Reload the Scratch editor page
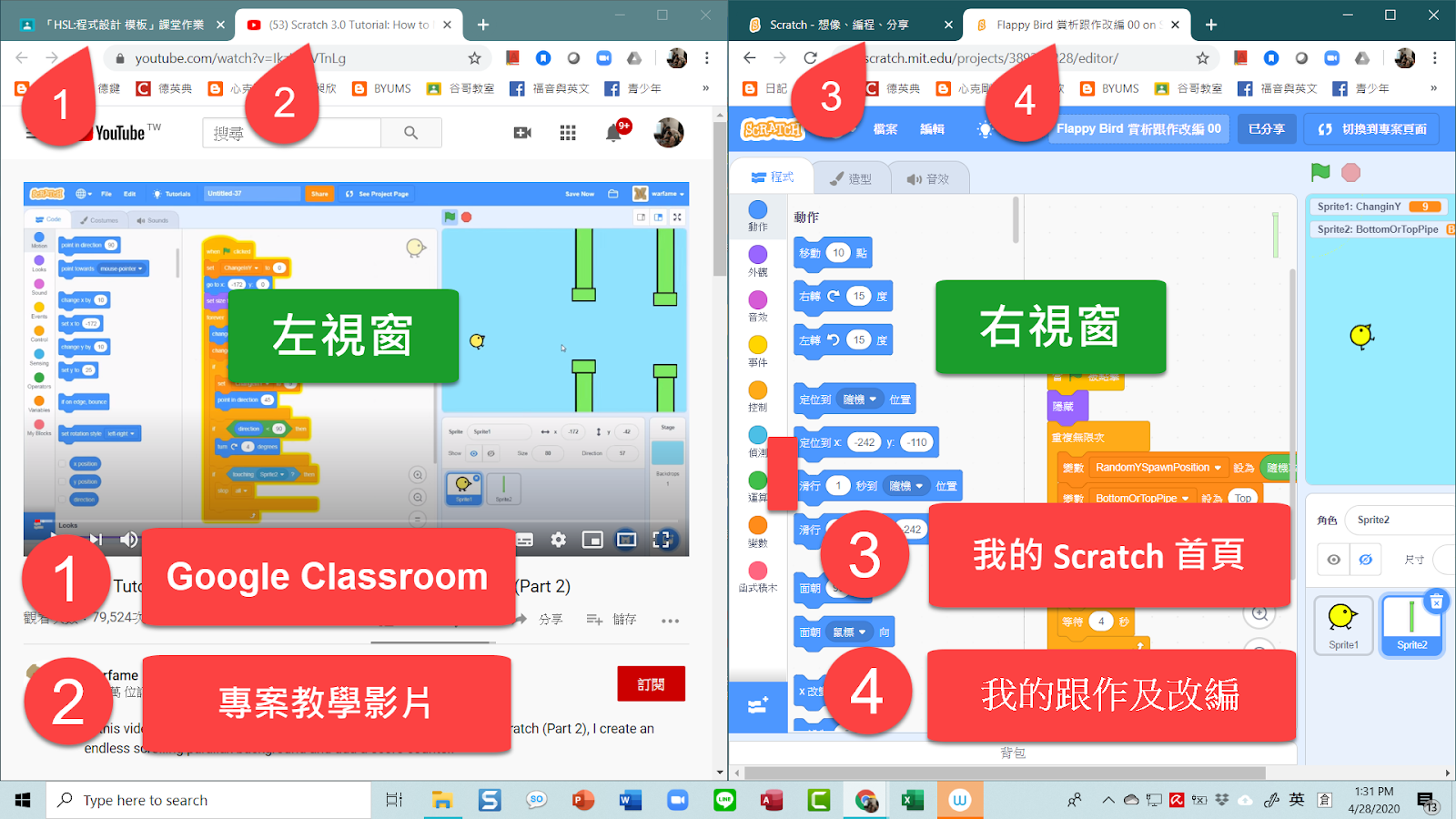 point(810,57)
